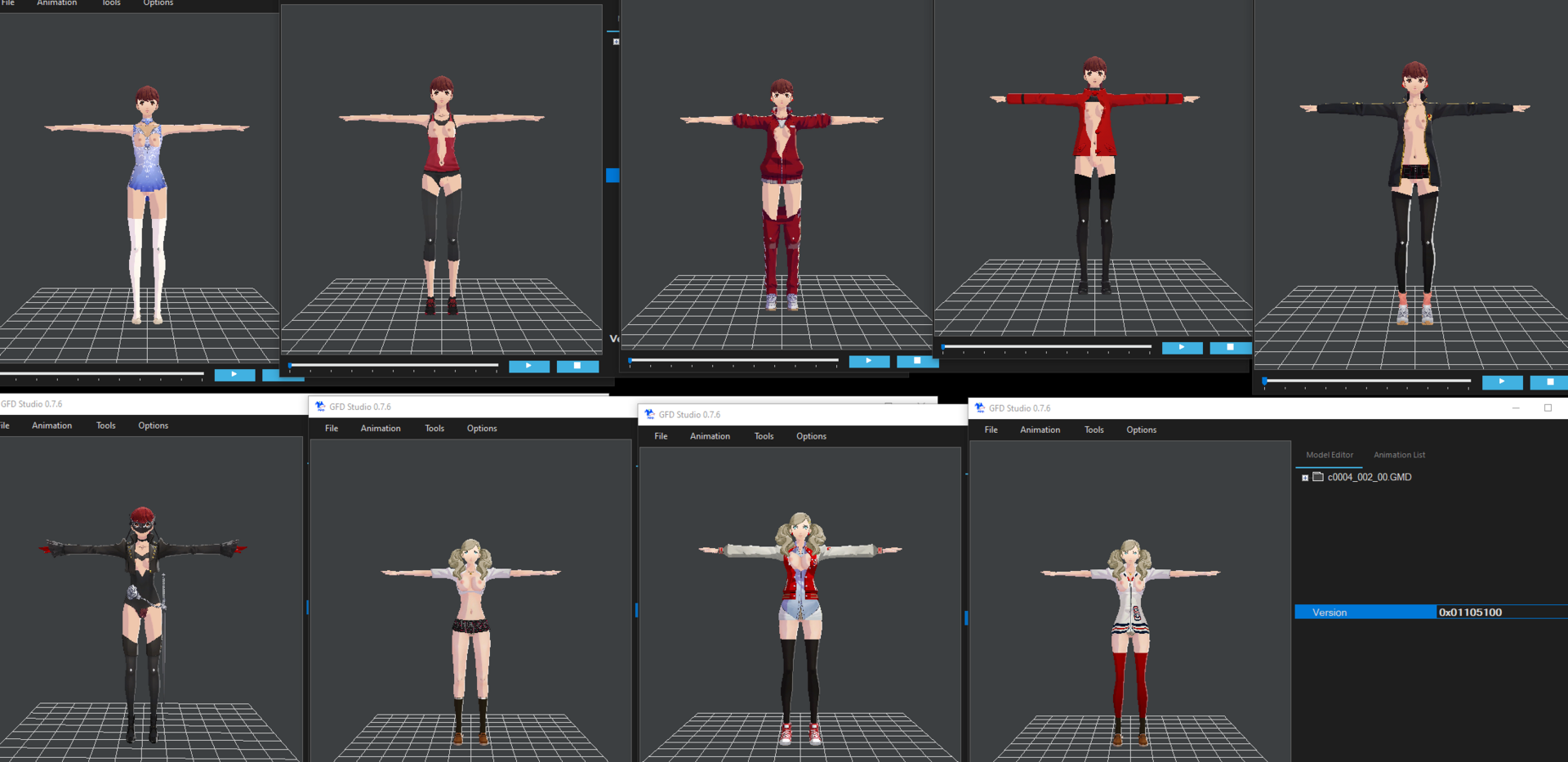
Task: Click the red varsity jacket model in its viewport
Action: pos(800,629)
